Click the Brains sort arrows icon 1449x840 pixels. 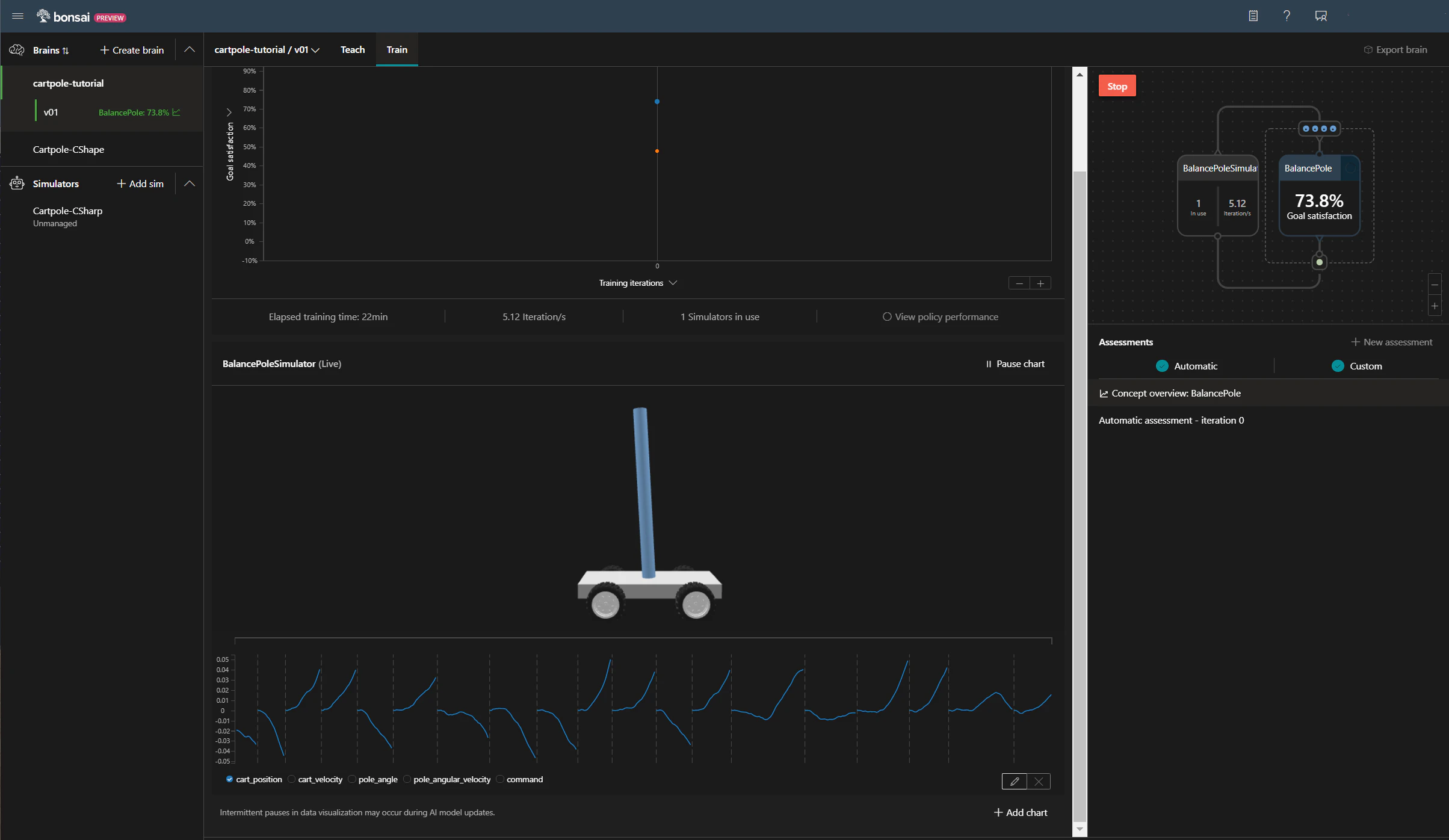(66, 51)
